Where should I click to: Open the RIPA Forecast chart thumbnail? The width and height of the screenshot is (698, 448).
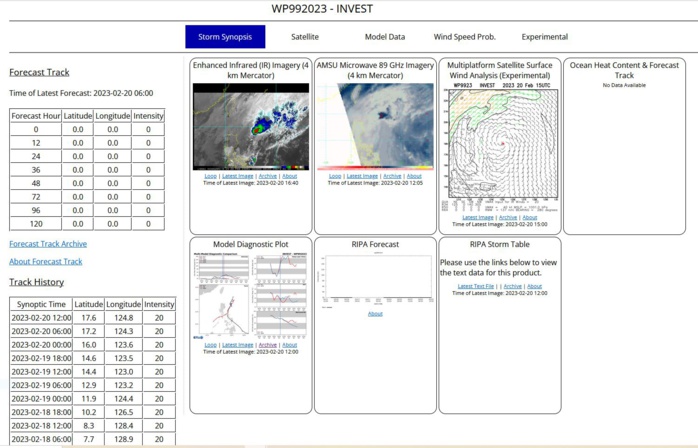[375, 280]
